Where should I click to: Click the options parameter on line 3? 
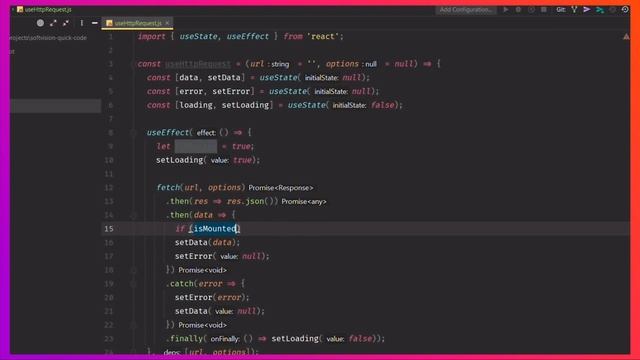point(342,64)
